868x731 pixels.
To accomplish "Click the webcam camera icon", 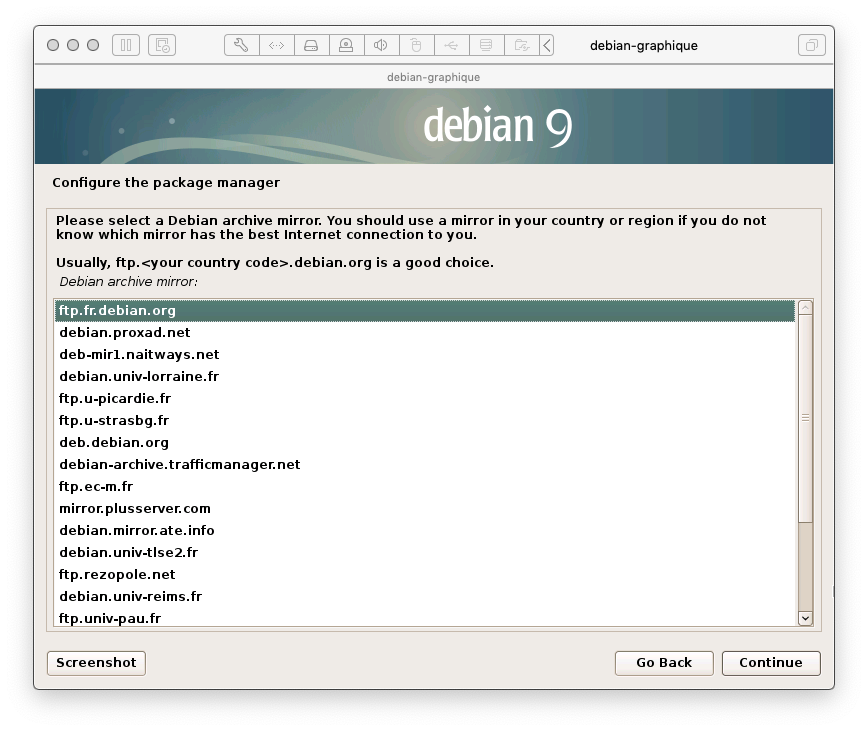I will pos(347,45).
